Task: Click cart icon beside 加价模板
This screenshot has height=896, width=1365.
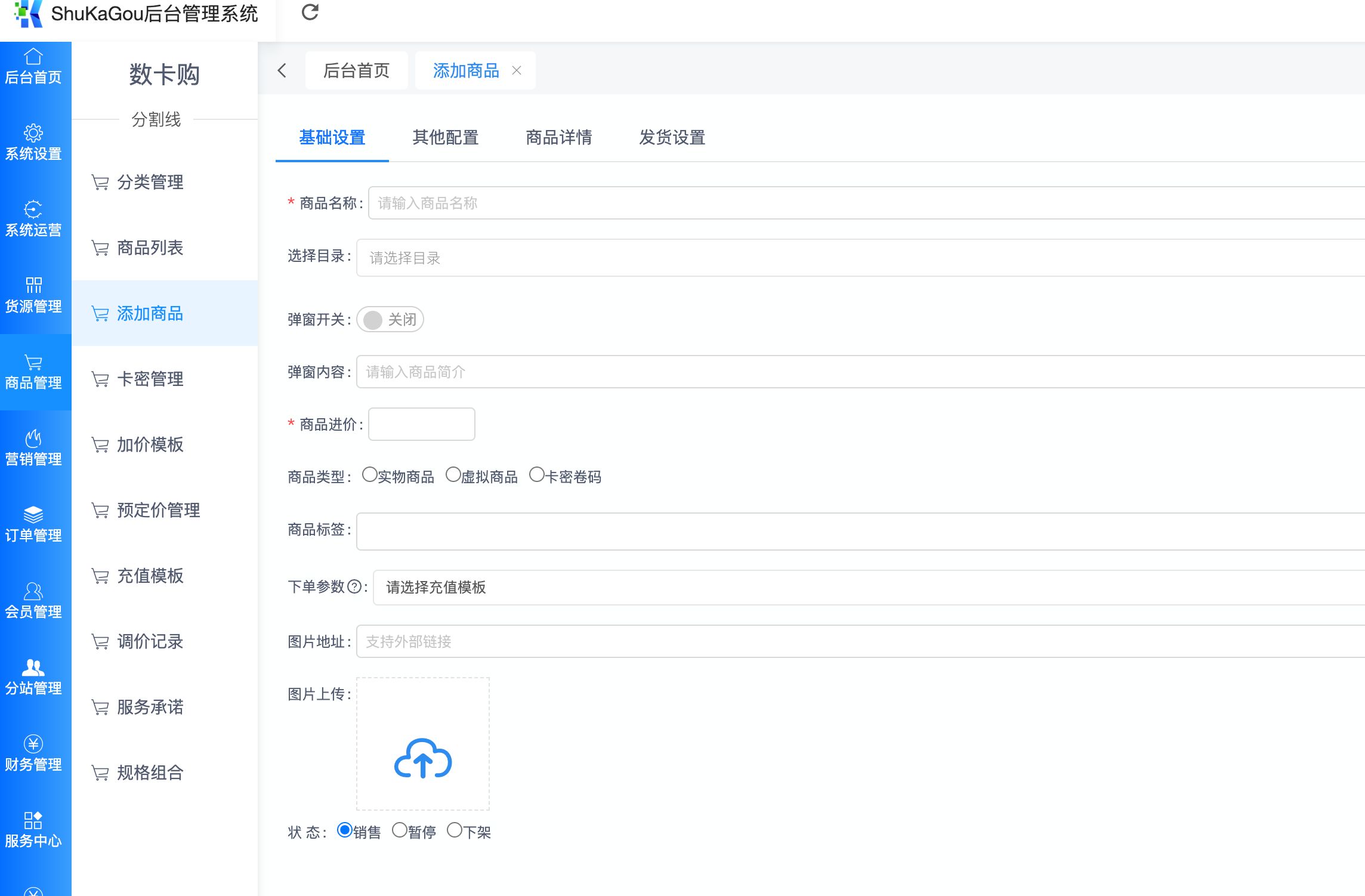Action: (100, 444)
